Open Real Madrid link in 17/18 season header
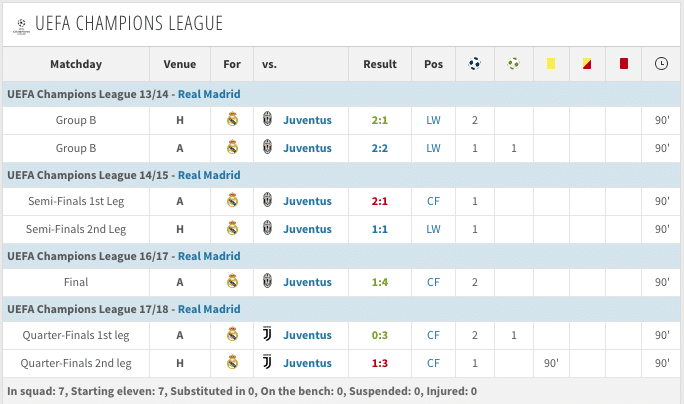Screen dimensions: 684x404 pos(209,309)
